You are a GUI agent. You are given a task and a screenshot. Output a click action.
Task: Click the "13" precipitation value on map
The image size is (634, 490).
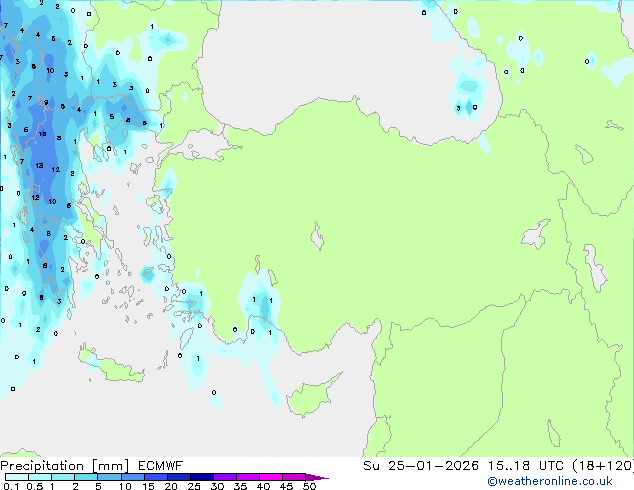click(x=39, y=165)
